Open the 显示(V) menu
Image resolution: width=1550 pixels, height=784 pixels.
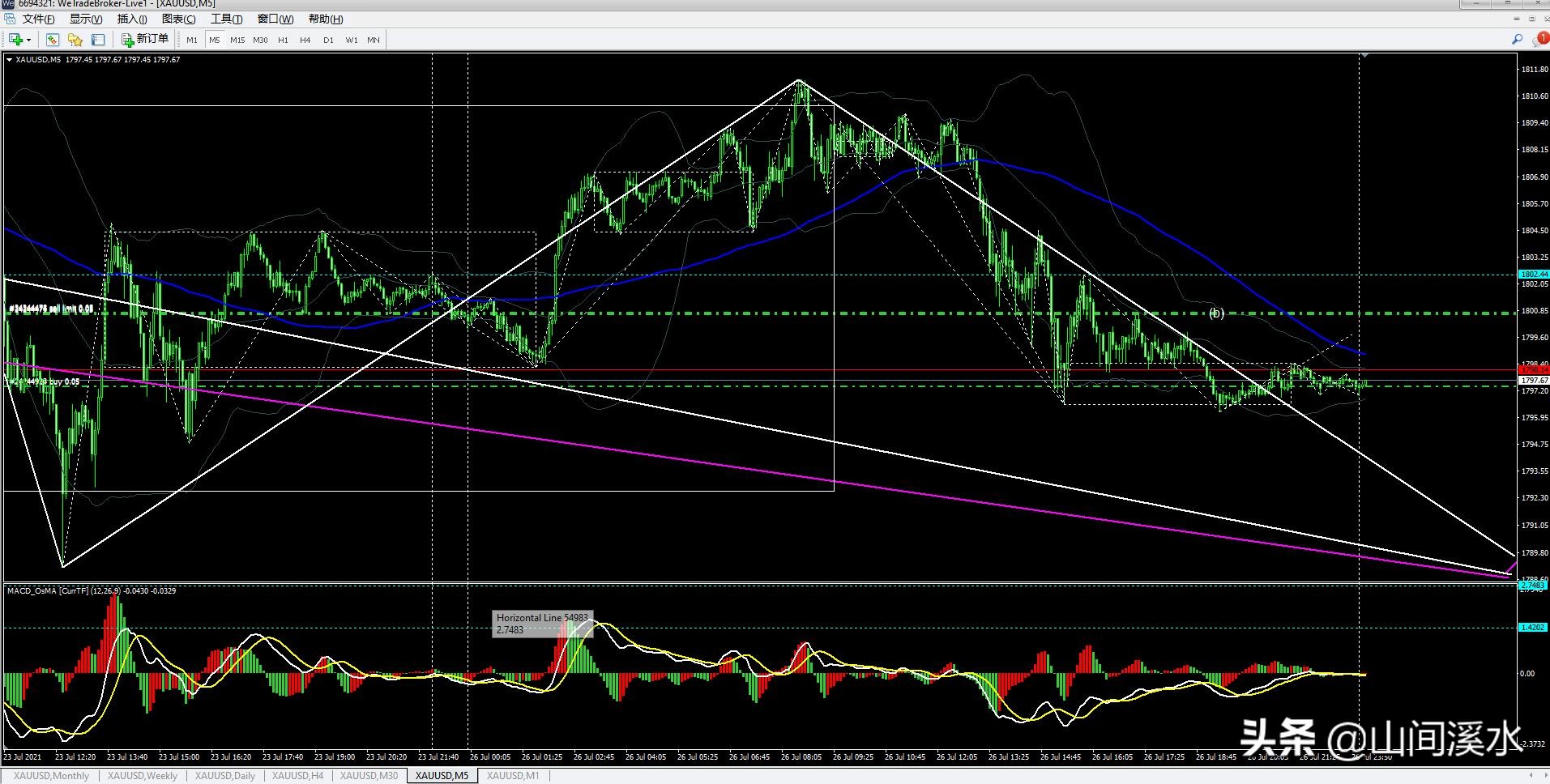pyautogui.click(x=86, y=19)
